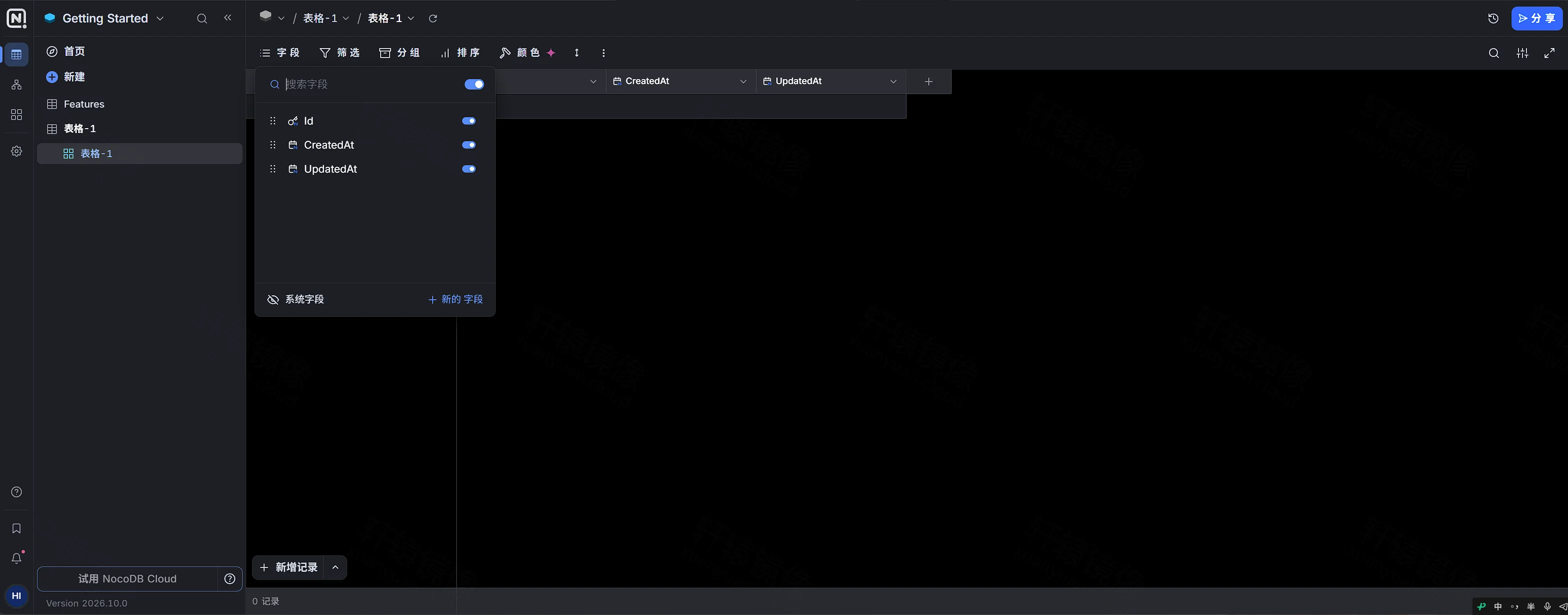
Task: Toggle visibility of UpdatedAt field
Action: point(469,169)
